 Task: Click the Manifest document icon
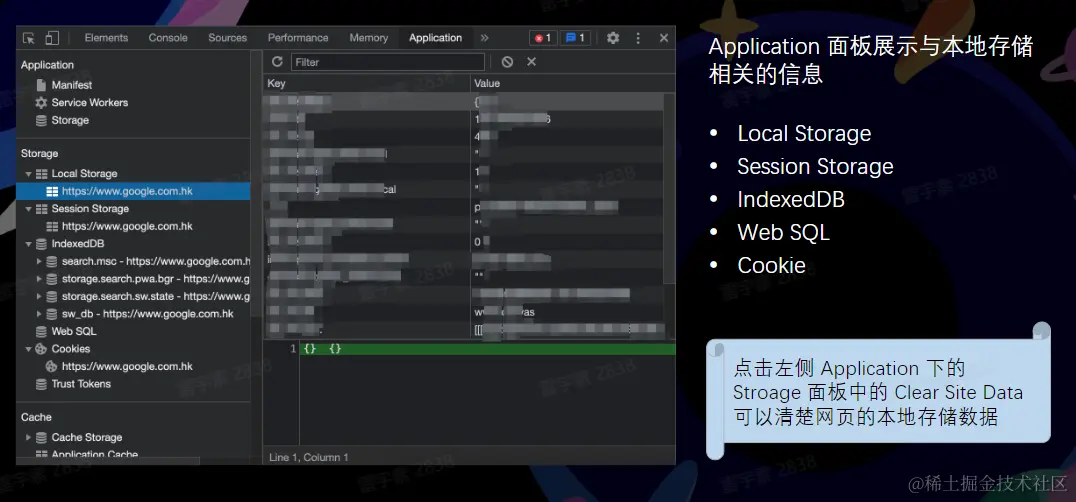pos(41,85)
